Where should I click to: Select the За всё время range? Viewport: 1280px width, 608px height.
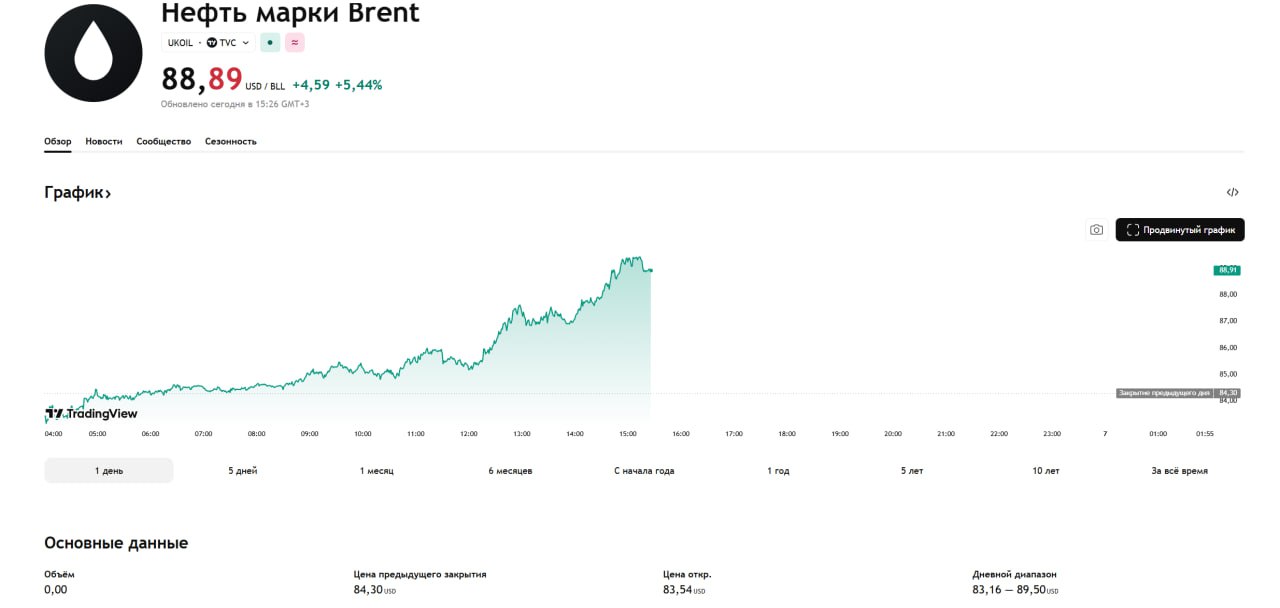tap(1179, 470)
